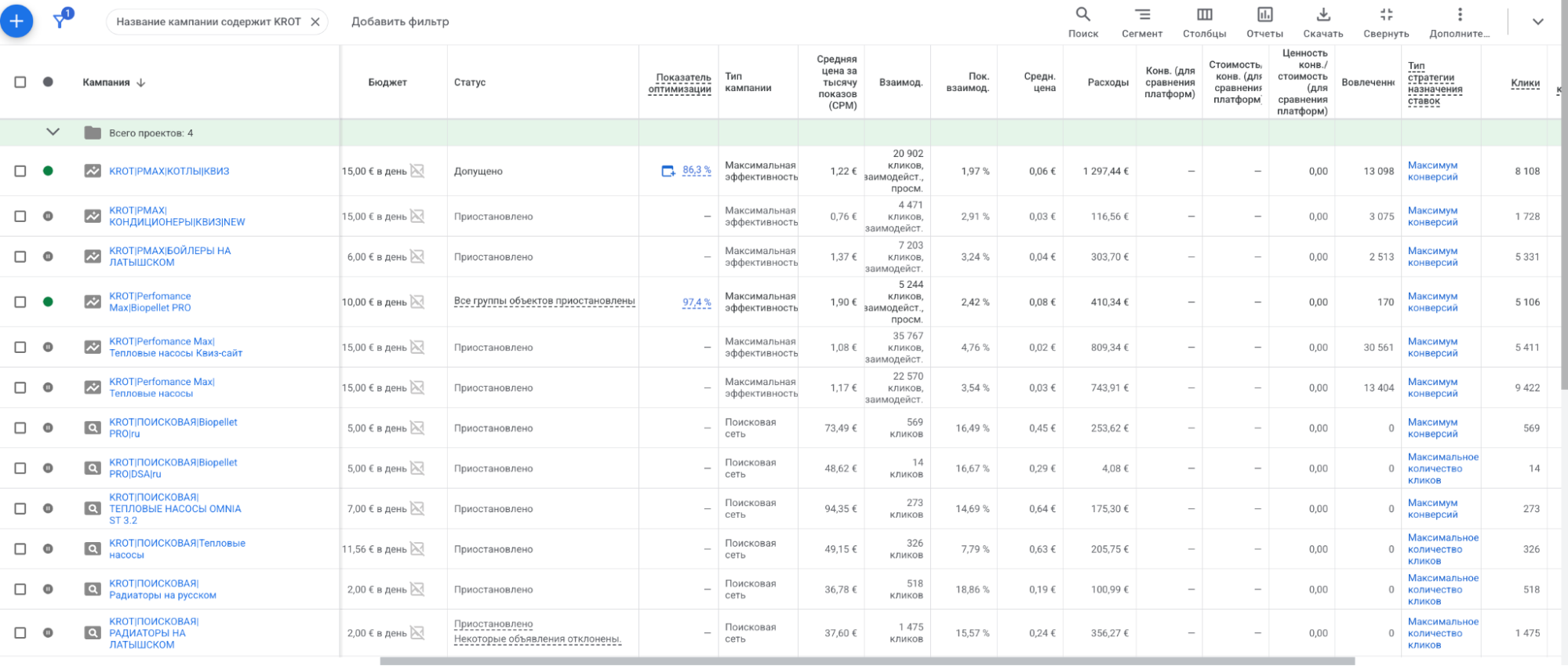
Task: Remove the KROT campaign name filter chip
Action: [x=315, y=22]
